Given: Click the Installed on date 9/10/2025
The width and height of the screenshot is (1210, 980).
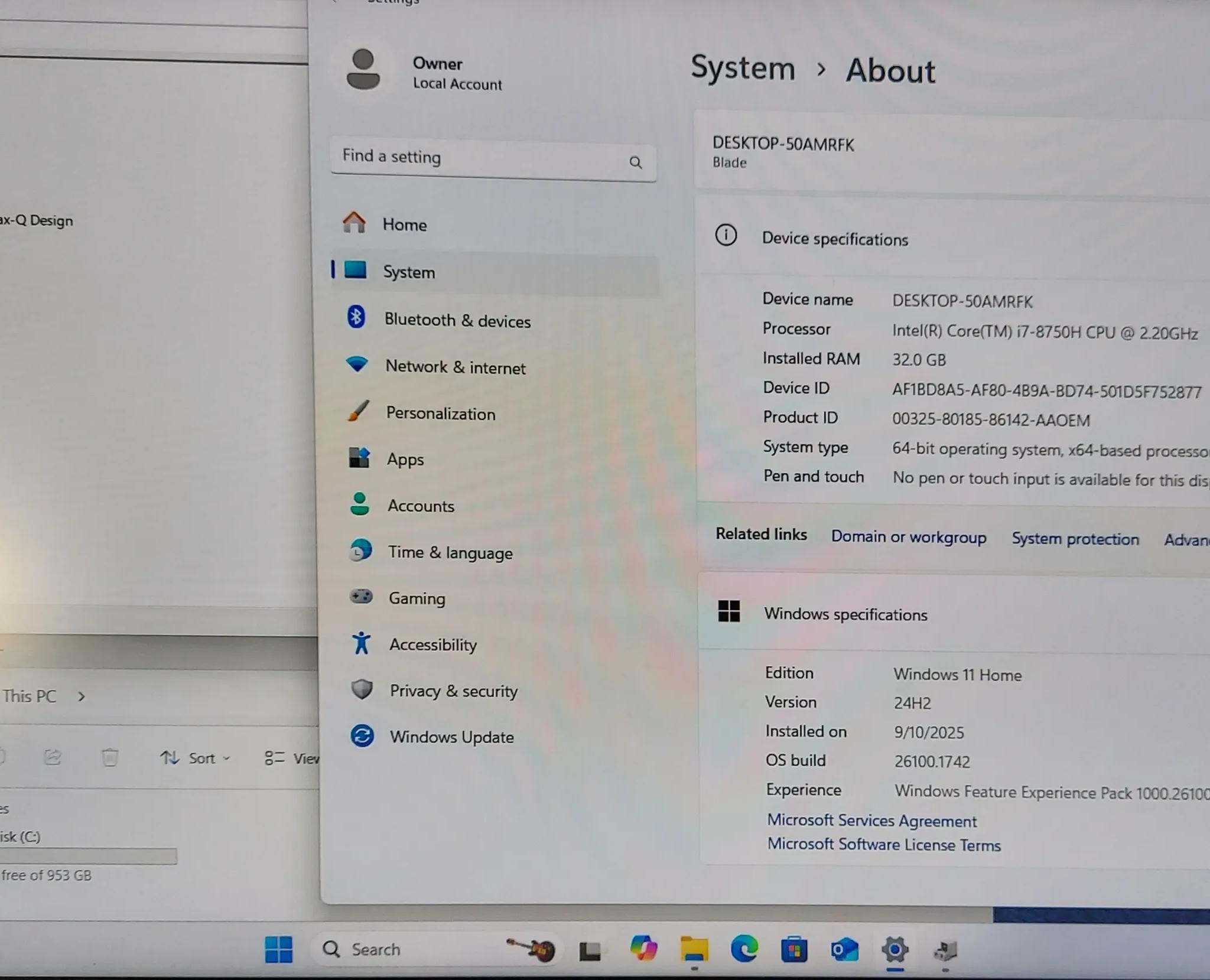Looking at the screenshot, I should point(929,732).
